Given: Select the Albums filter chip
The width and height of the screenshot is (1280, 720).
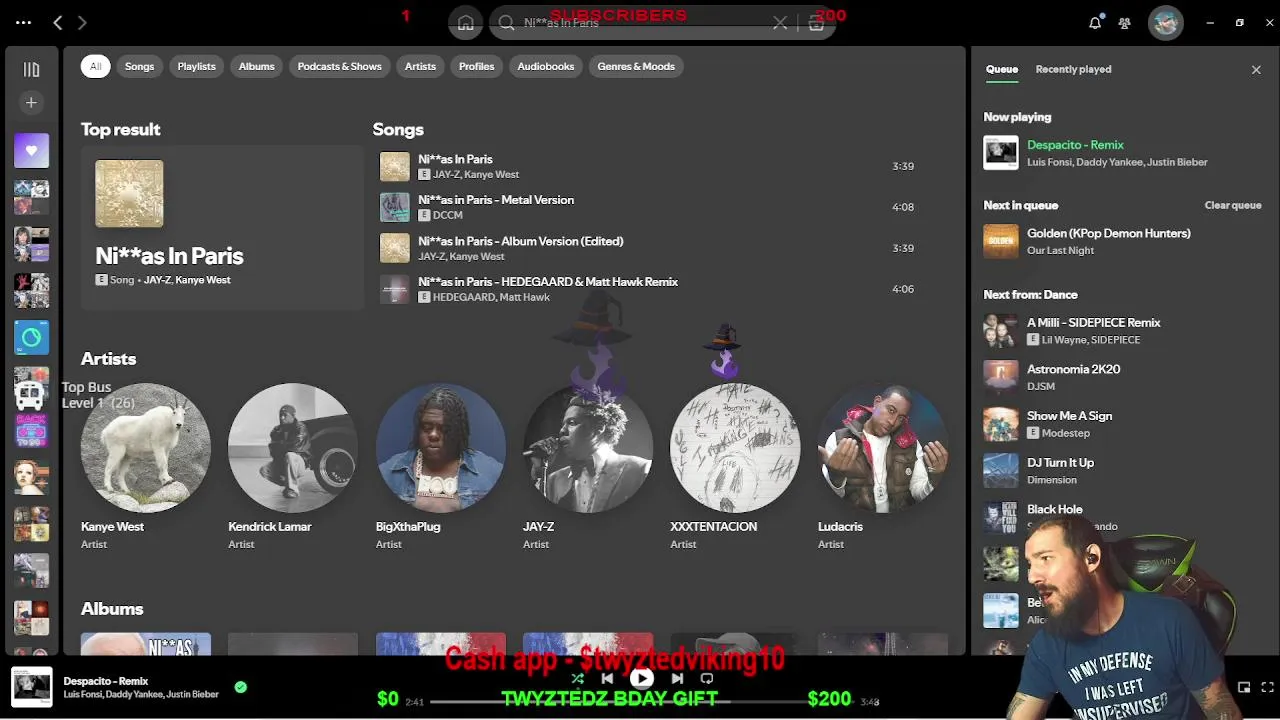Looking at the screenshot, I should point(256,66).
